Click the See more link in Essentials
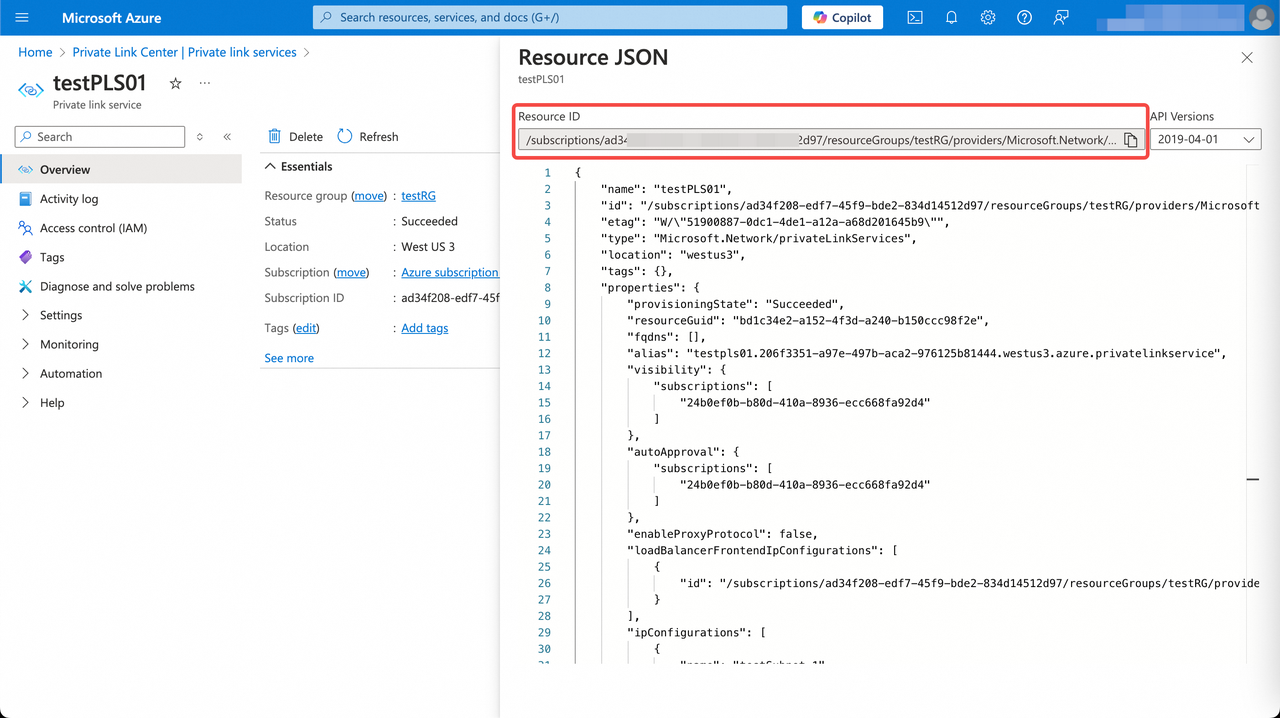Image resolution: width=1280 pixels, height=718 pixels. click(x=289, y=357)
